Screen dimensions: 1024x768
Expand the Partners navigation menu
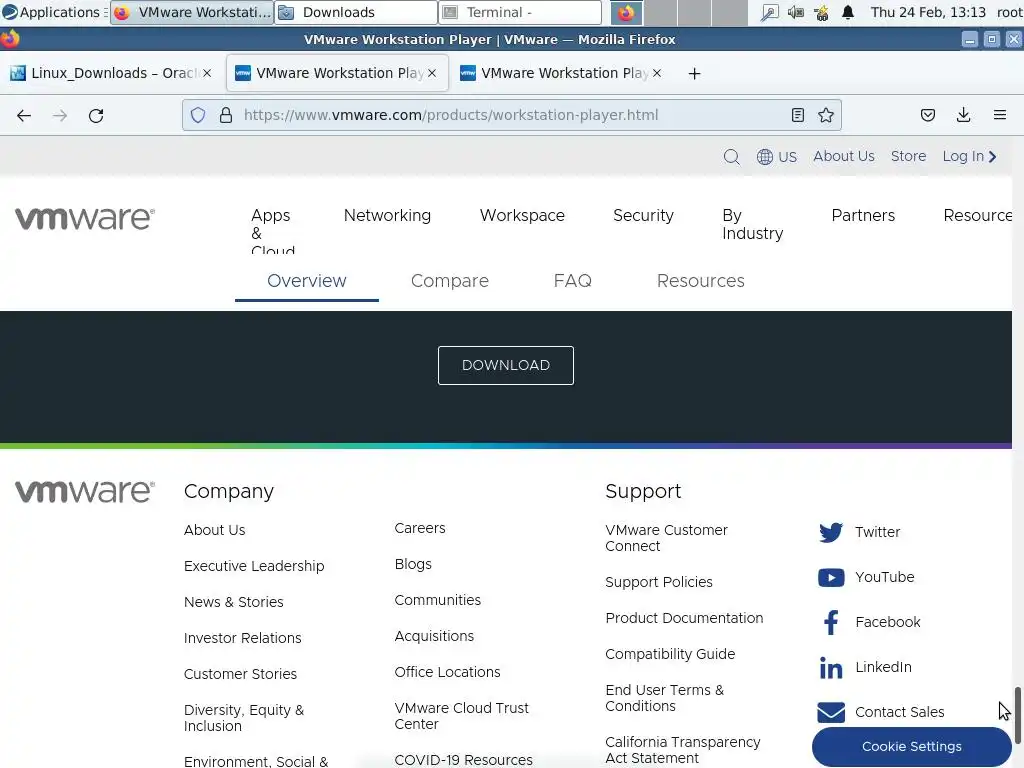pyautogui.click(x=863, y=216)
